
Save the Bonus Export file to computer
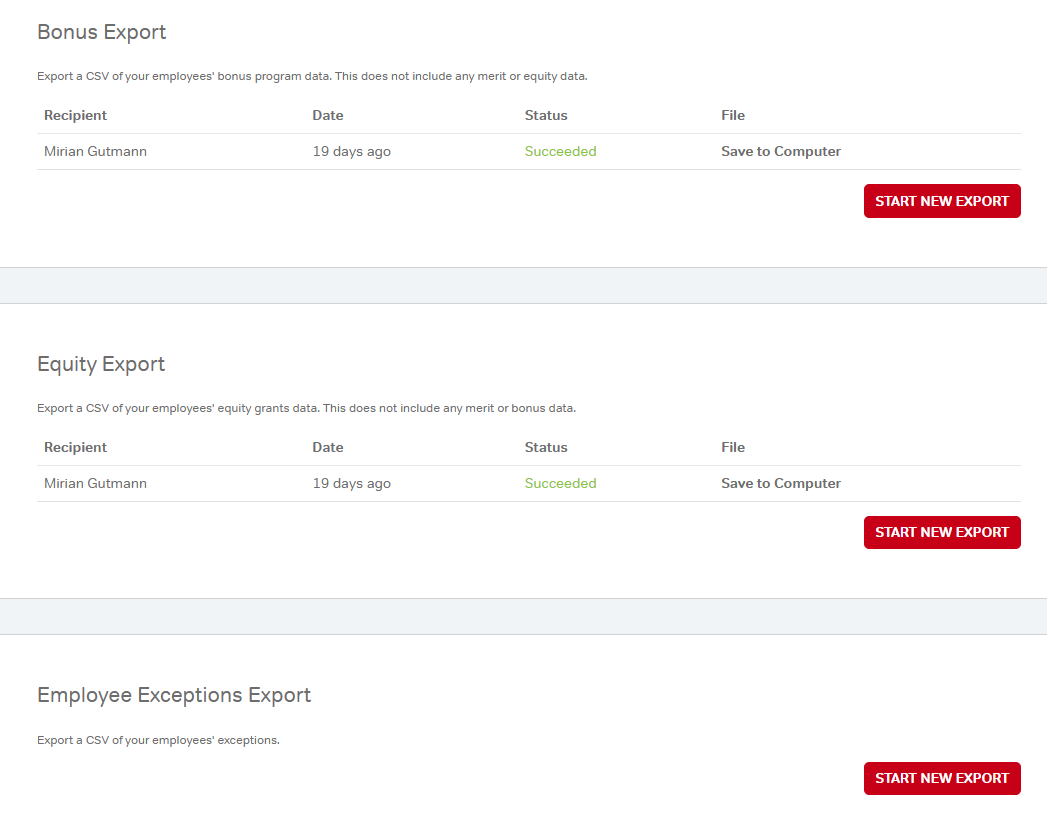(x=780, y=152)
